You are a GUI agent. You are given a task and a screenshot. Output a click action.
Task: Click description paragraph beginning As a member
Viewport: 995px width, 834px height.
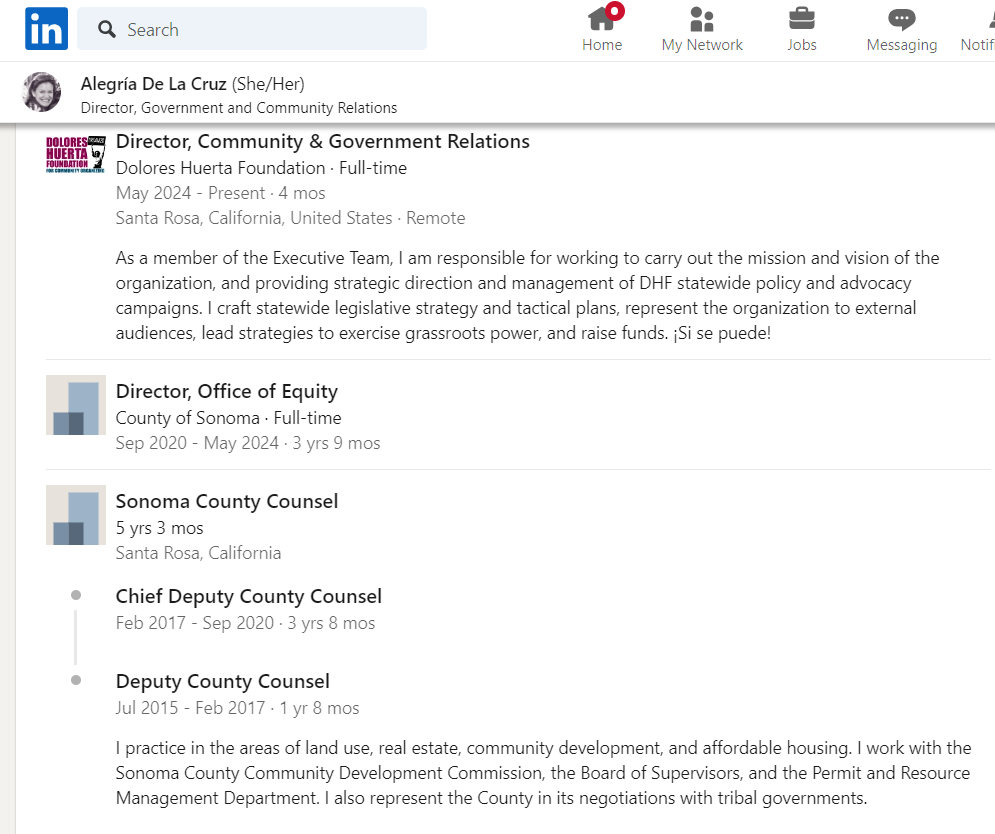coord(527,296)
